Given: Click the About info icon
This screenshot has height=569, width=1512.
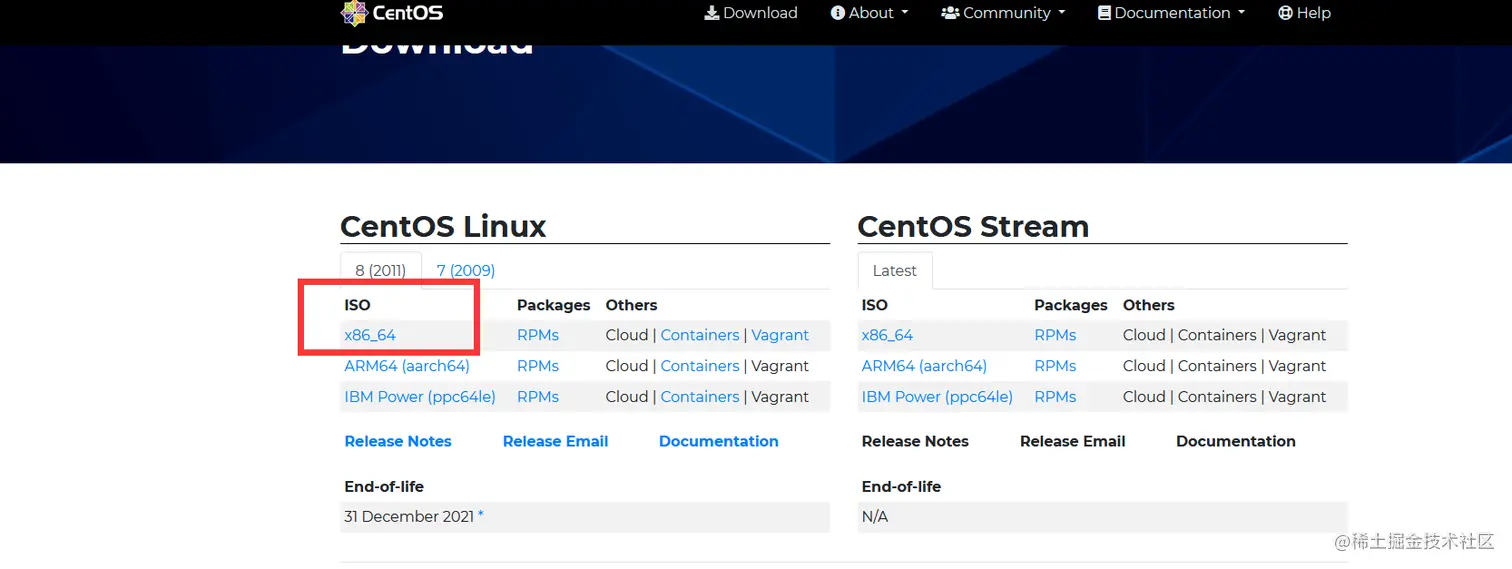Looking at the screenshot, I should pos(838,13).
